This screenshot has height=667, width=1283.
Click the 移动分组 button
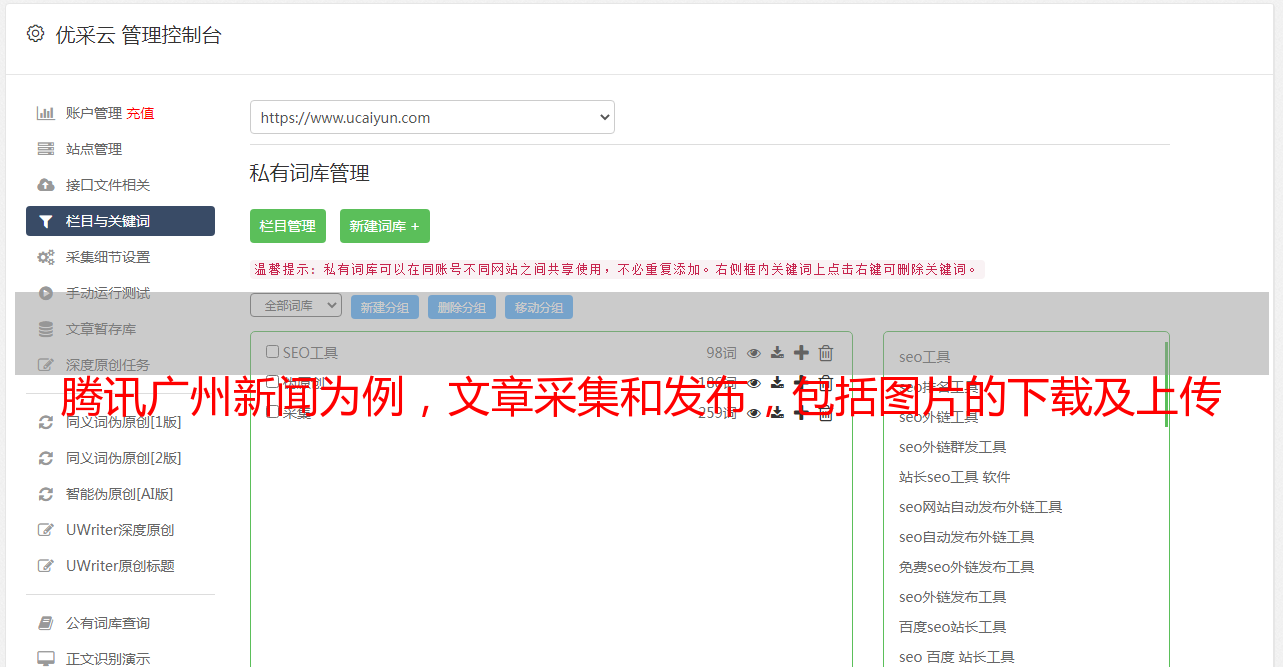[539, 307]
